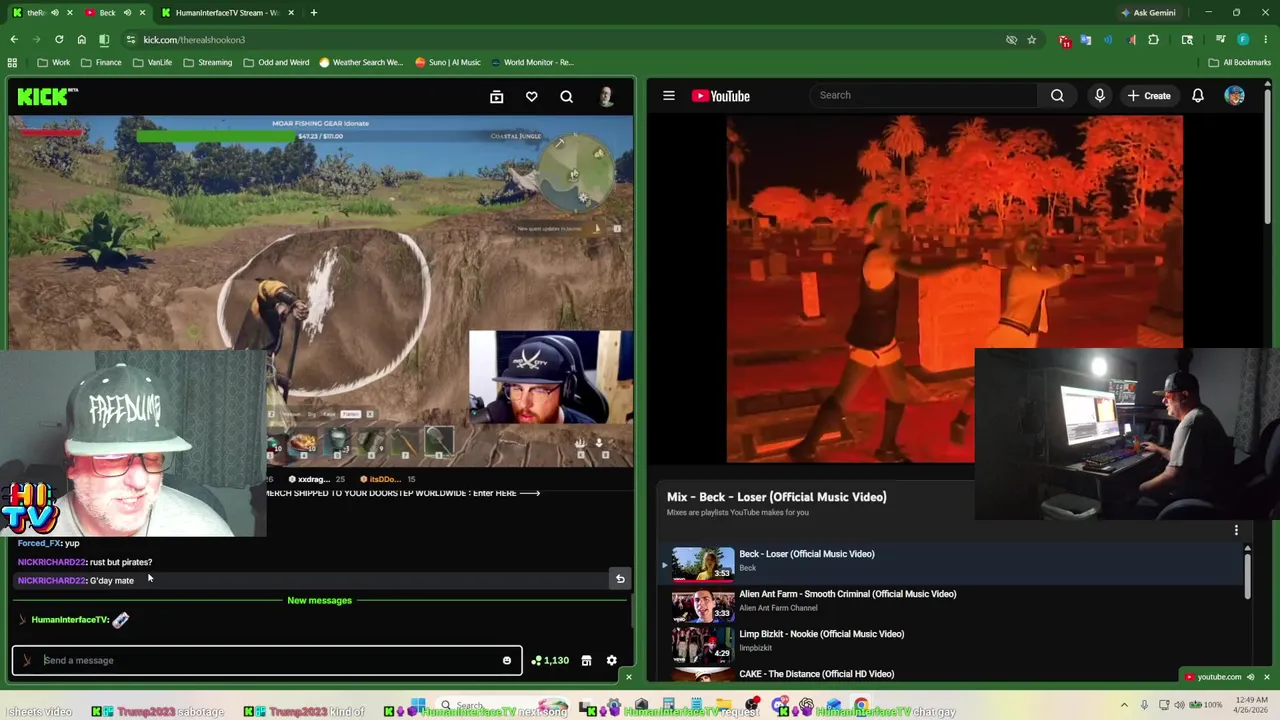Open Work bookmarks folder

pyautogui.click(x=54, y=62)
